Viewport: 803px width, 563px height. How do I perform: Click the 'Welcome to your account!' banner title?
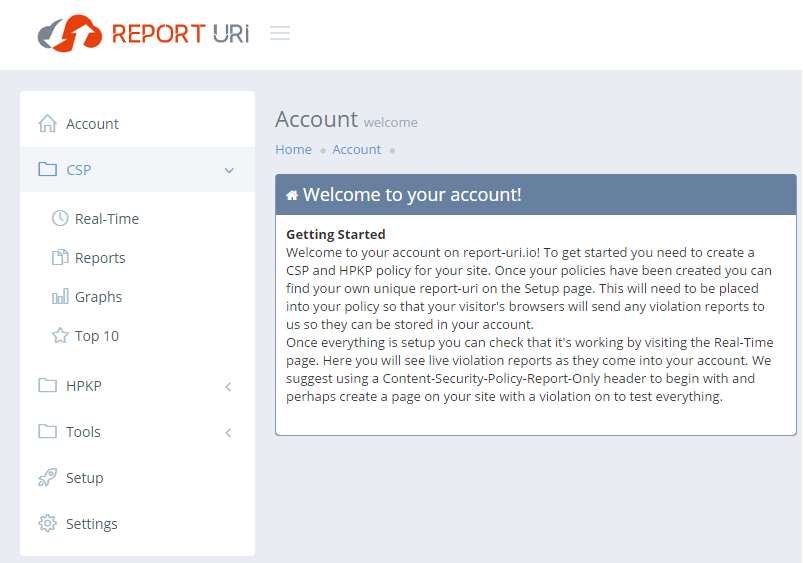(x=412, y=195)
